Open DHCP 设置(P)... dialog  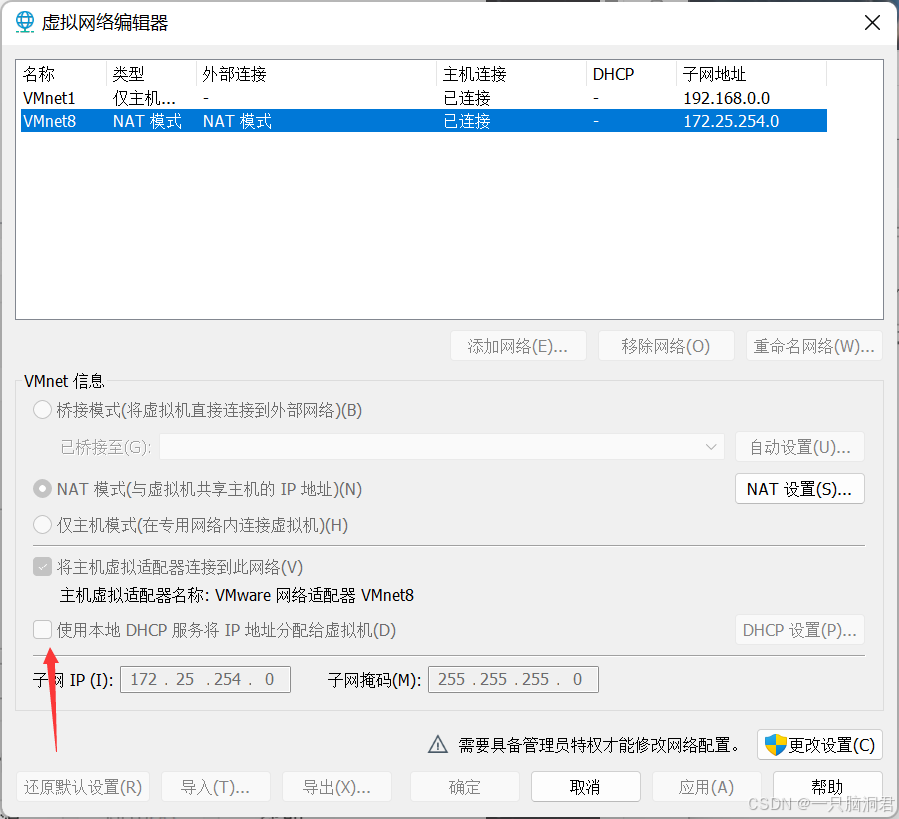click(800, 630)
